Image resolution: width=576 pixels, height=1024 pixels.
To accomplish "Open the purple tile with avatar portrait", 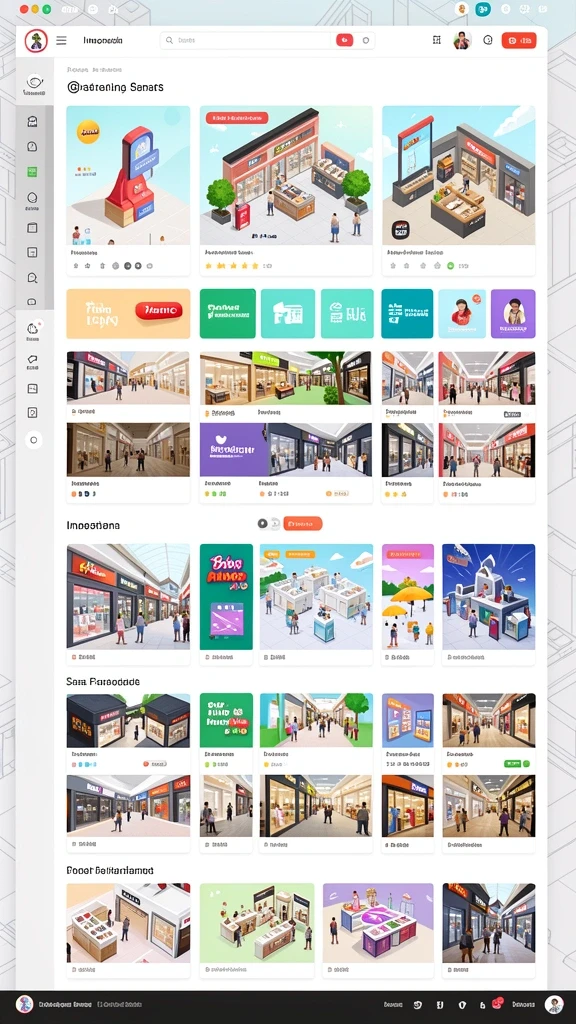I will point(513,313).
